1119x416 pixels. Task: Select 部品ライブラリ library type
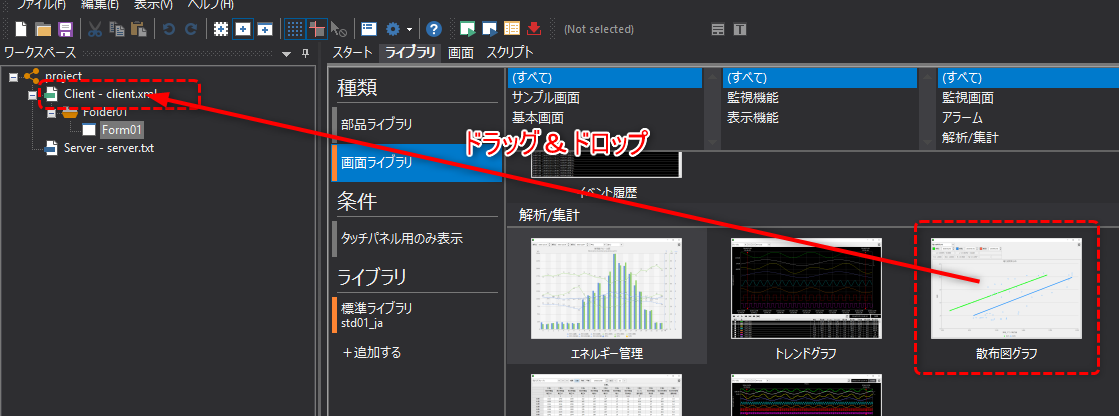[417, 125]
